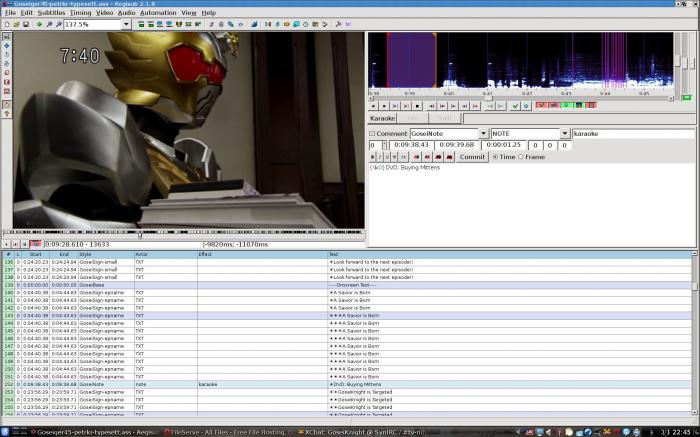
Task: Open the Timing menu
Action: [80, 12]
